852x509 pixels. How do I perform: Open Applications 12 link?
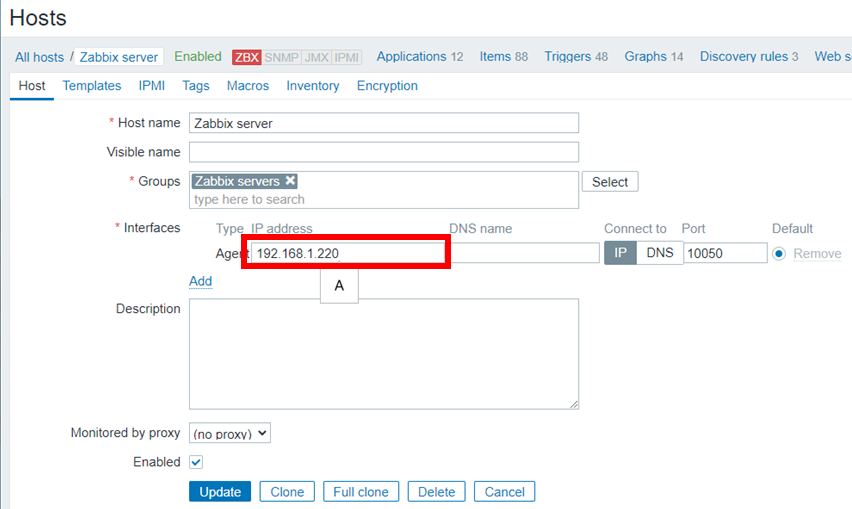(x=419, y=56)
